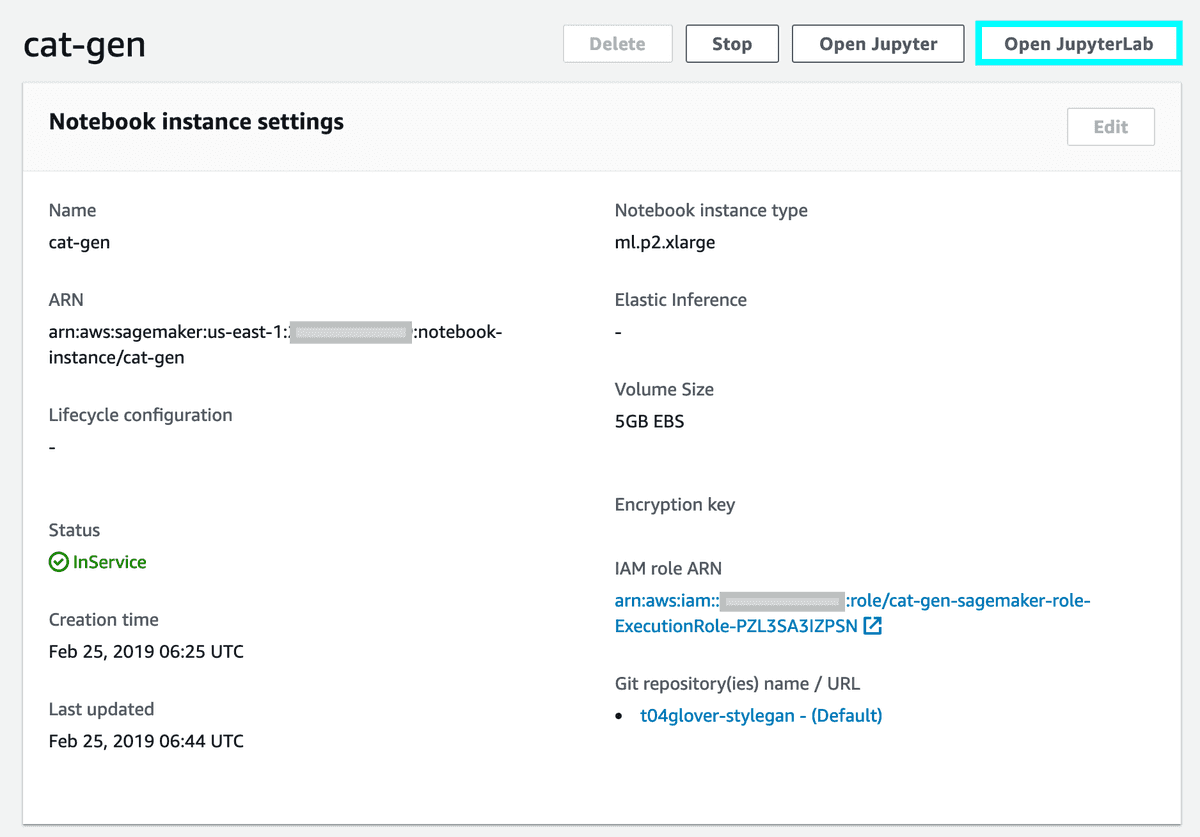Click the Last updated timestamp

(x=146, y=741)
